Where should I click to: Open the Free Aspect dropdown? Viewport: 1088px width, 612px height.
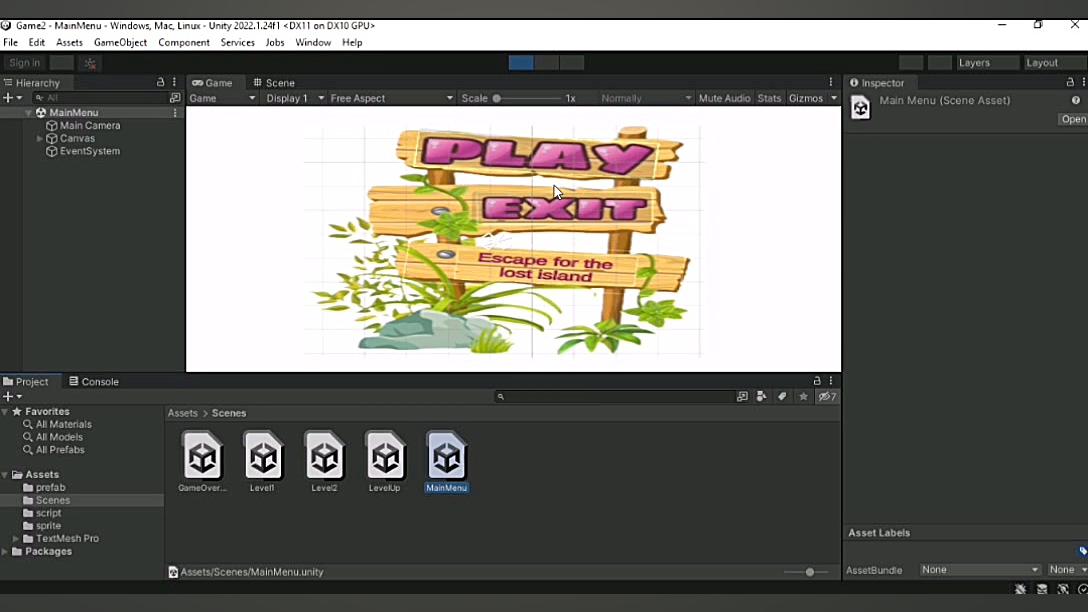point(391,99)
